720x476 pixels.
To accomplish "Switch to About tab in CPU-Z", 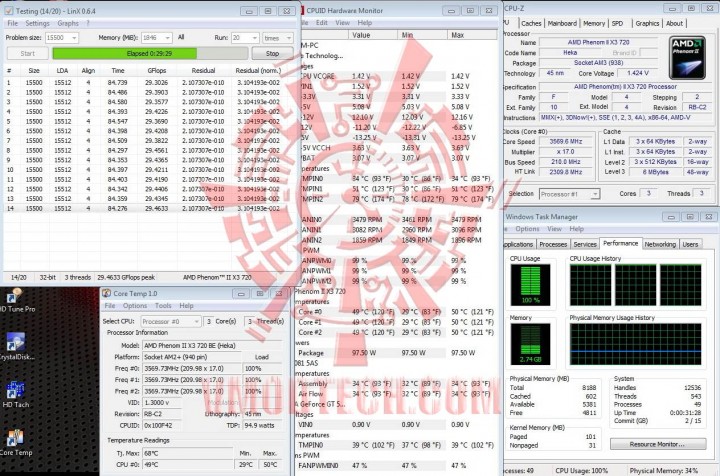I will coord(674,23).
